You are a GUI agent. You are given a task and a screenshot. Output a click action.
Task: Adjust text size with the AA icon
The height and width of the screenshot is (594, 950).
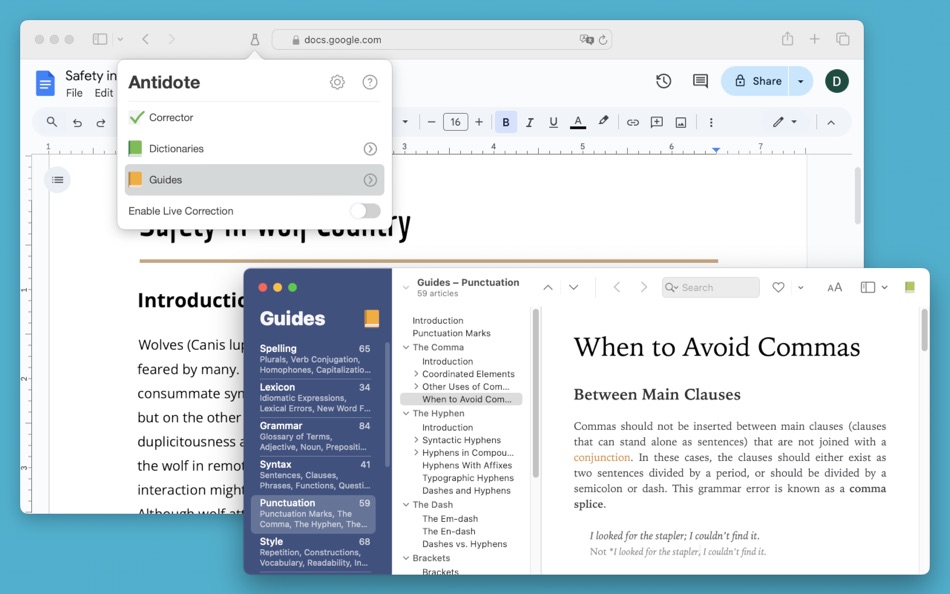(834, 287)
